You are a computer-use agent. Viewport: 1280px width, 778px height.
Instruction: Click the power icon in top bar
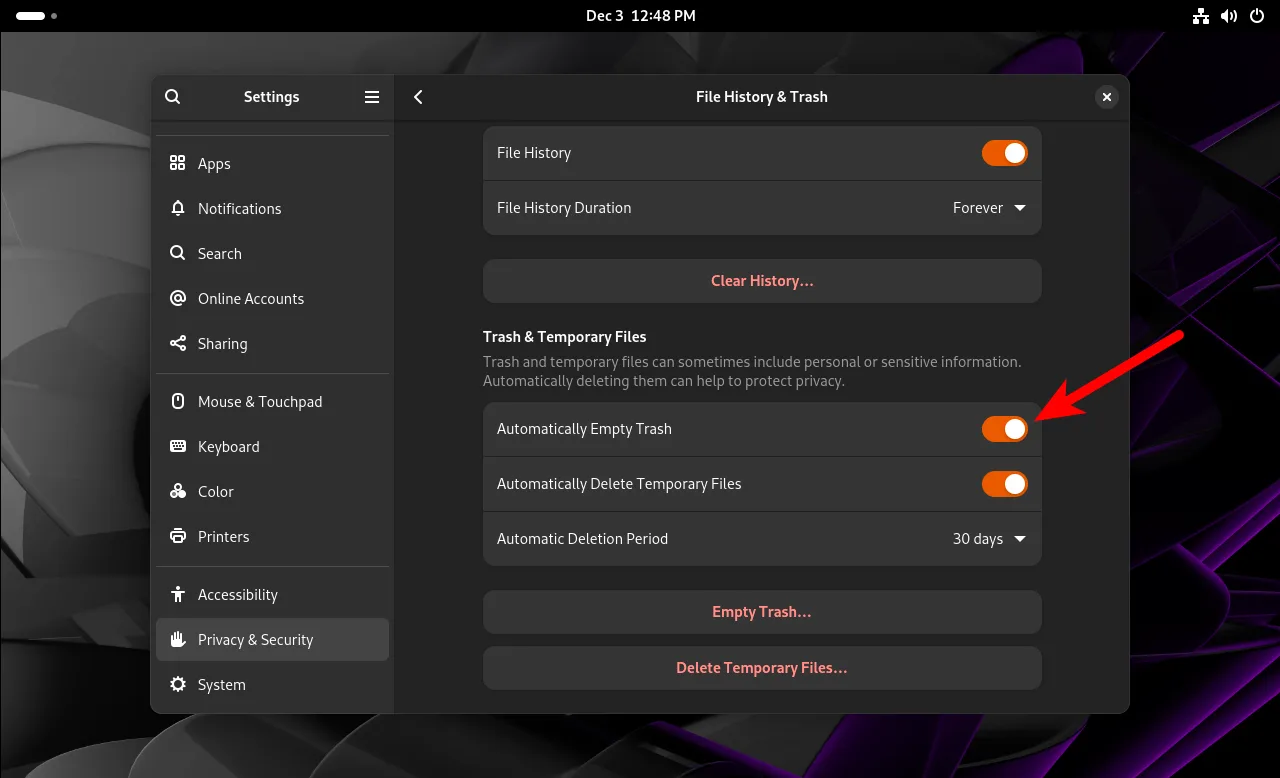click(x=1256, y=16)
